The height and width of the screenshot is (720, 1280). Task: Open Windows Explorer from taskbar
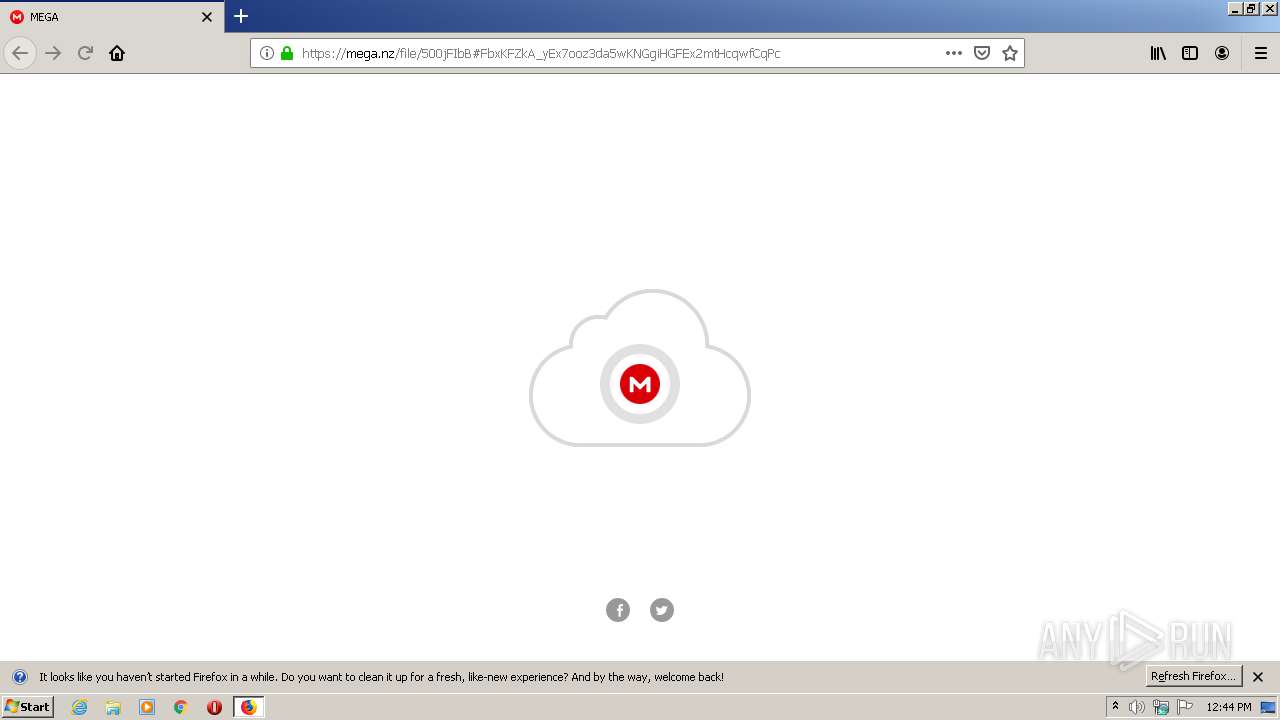click(x=113, y=707)
